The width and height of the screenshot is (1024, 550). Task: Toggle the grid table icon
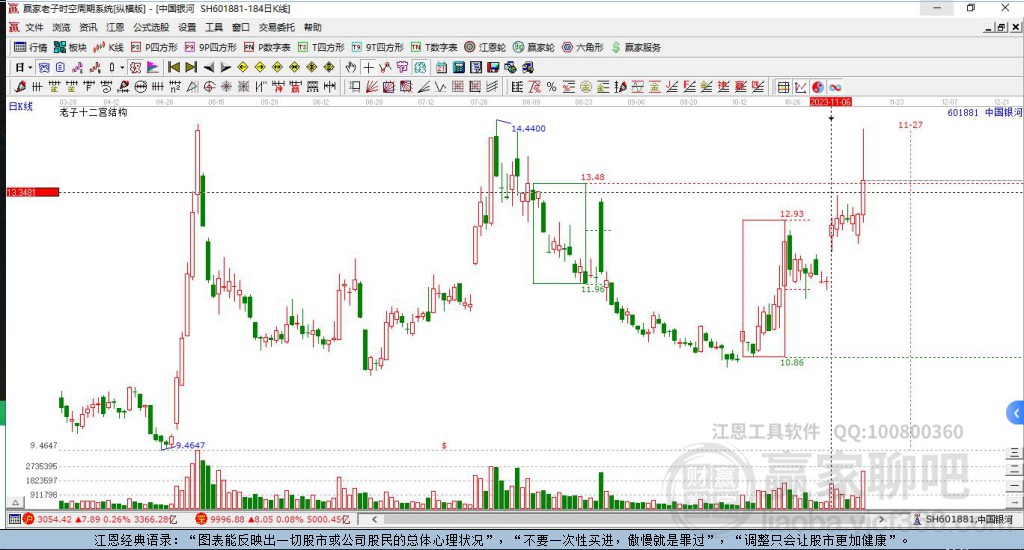point(783,87)
